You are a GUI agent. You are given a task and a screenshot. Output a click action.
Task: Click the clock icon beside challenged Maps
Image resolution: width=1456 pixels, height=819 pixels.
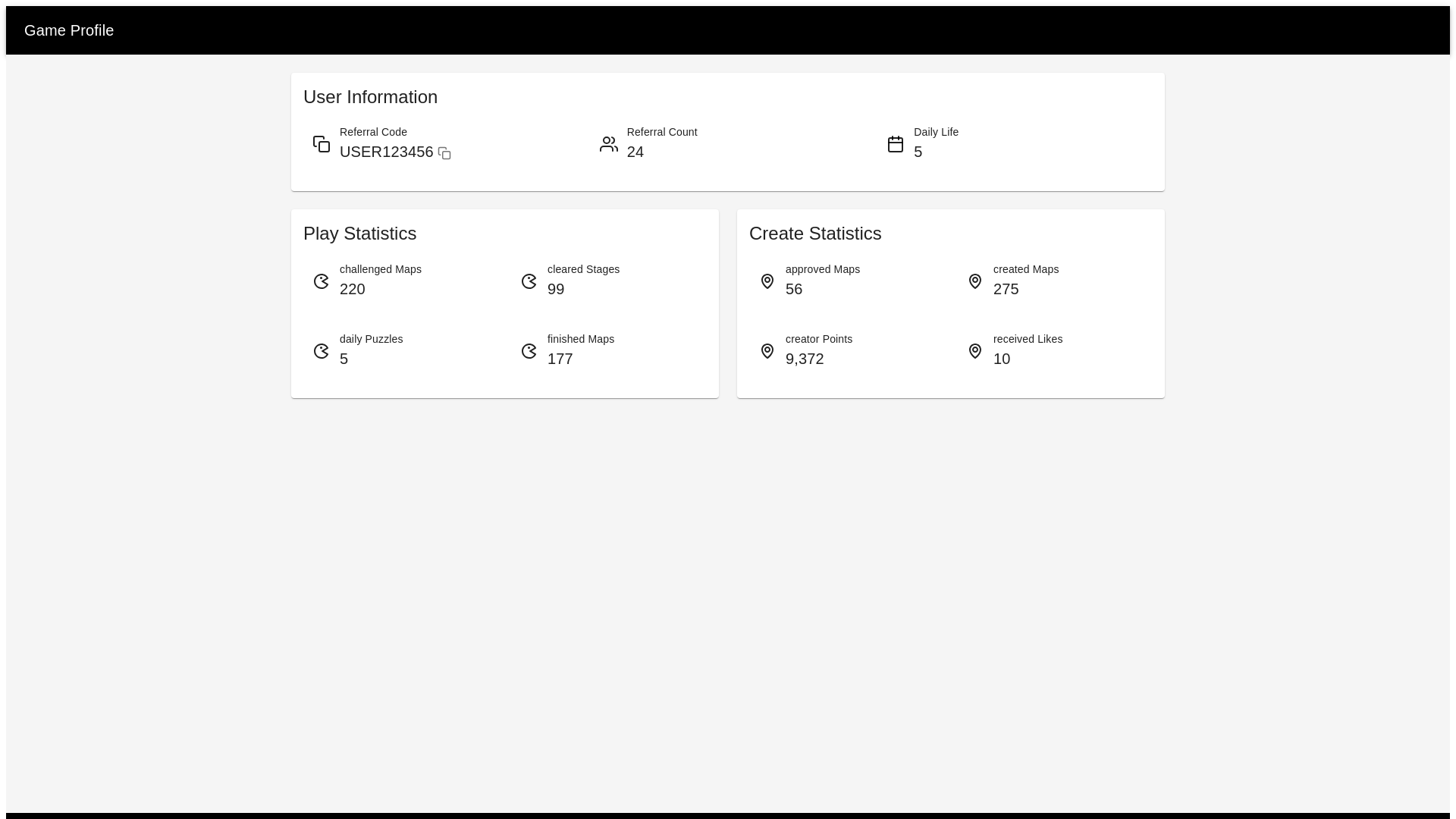point(321,281)
